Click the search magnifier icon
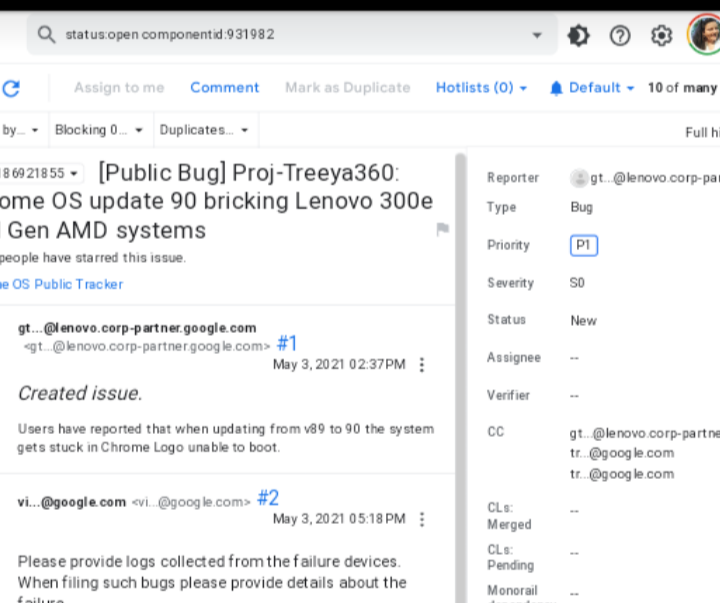720x603 pixels. [x=45, y=35]
